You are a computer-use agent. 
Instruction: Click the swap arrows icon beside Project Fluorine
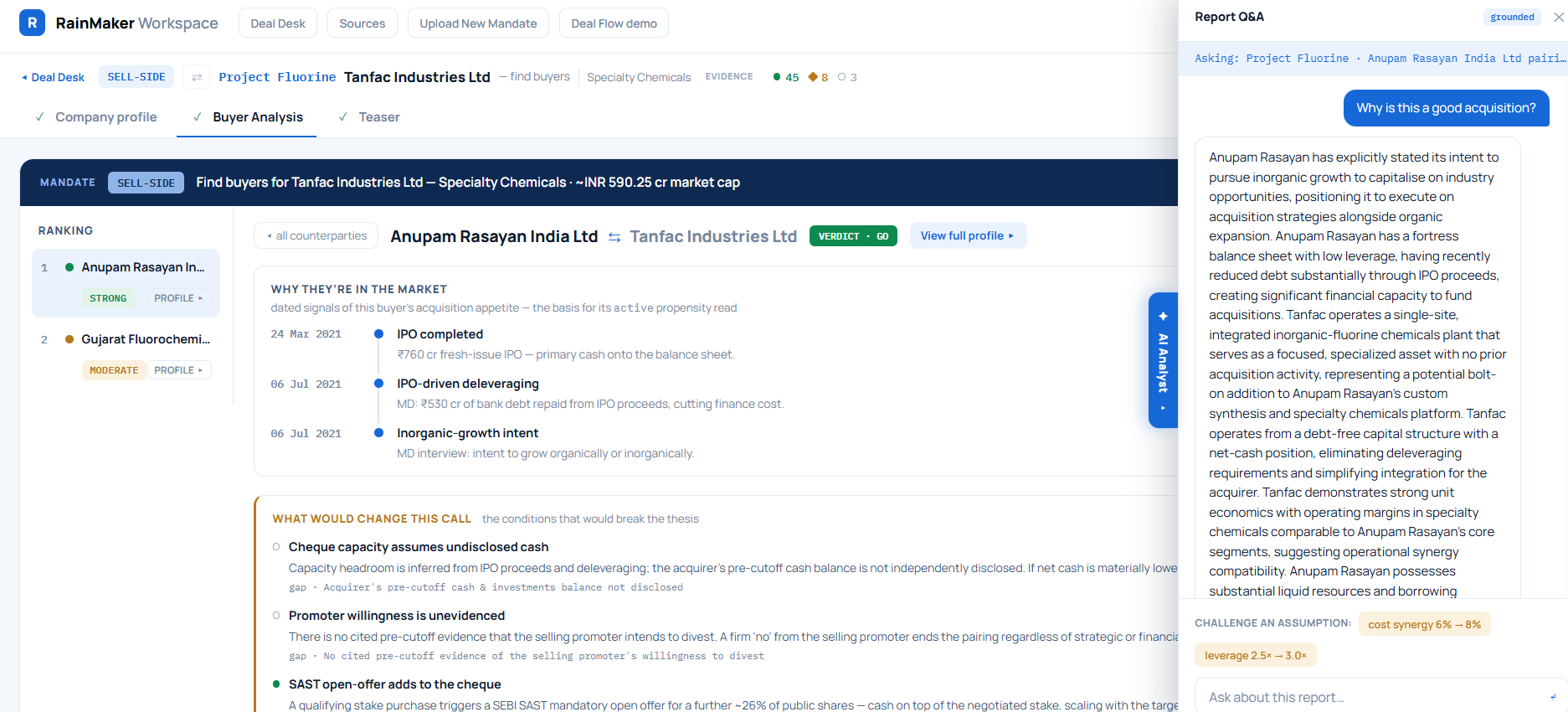pos(197,77)
